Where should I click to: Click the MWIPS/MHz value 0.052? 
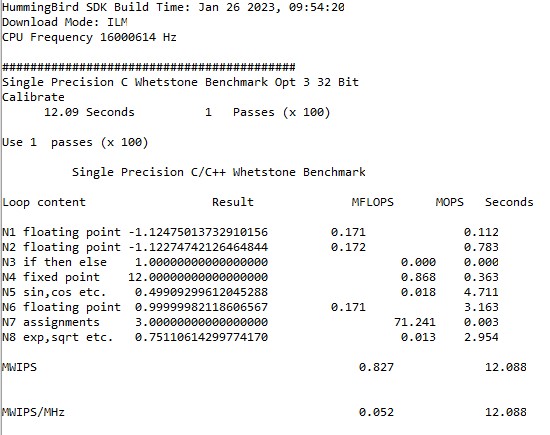click(x=376, y=412)
